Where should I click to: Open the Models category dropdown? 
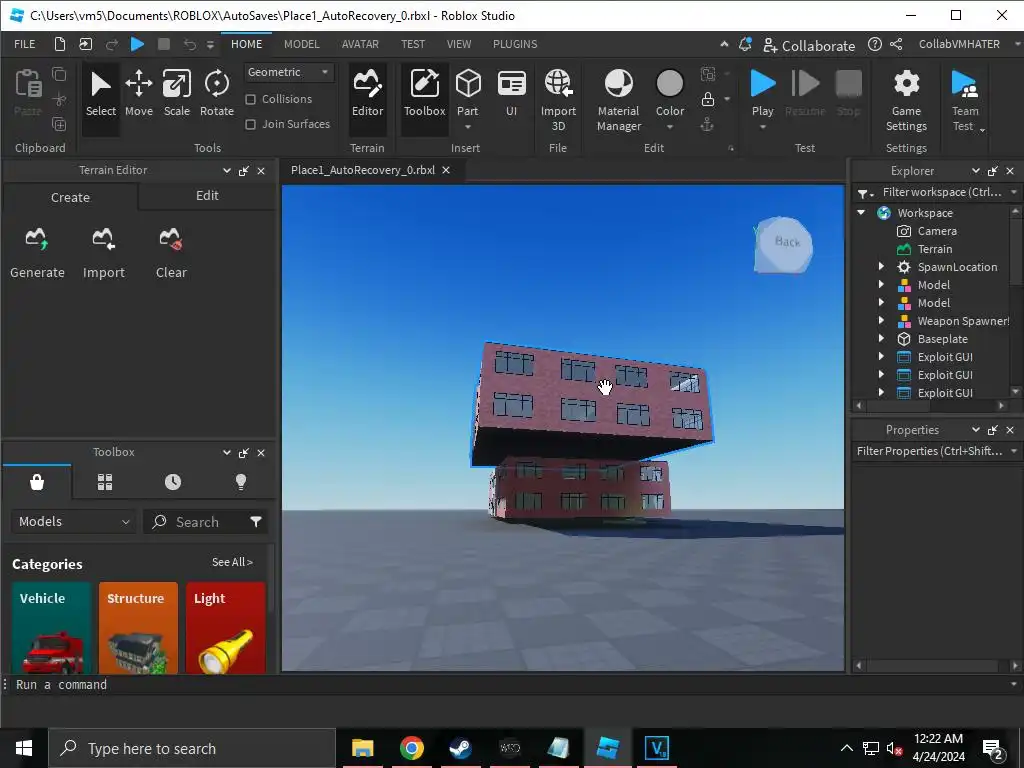[73, 521]
